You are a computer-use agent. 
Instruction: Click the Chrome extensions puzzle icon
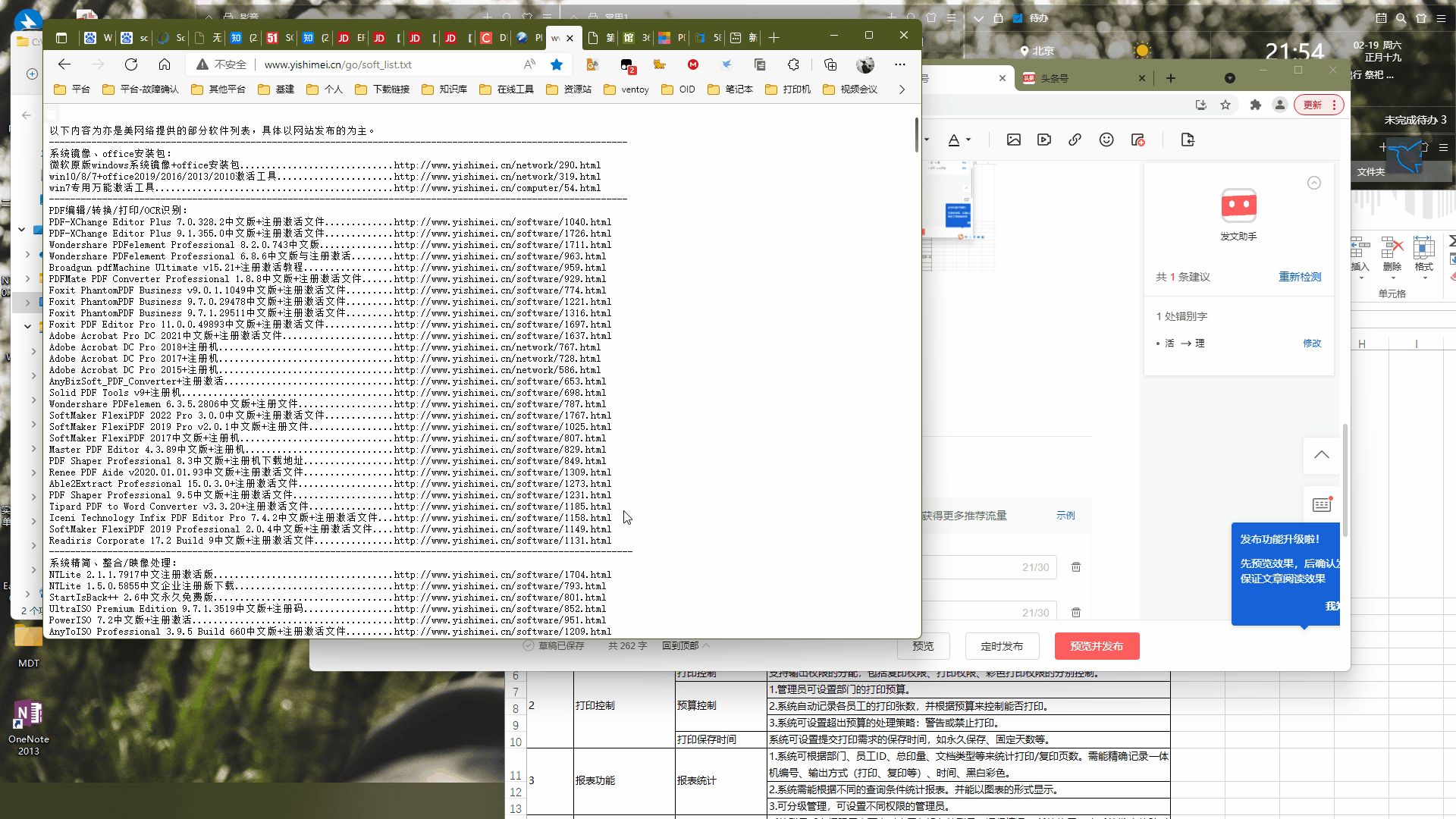point(1256,105)
